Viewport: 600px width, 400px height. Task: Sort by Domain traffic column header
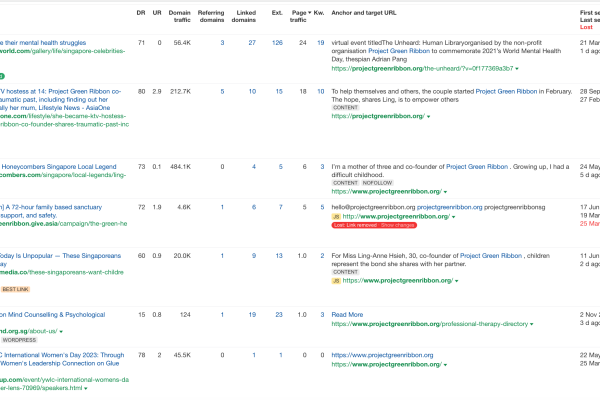click(179, 16)
